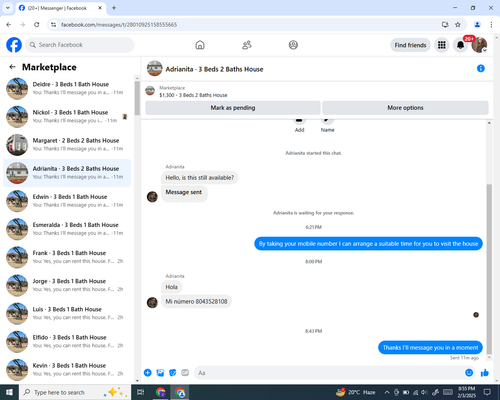Open Luis - 3 Beds 1 Bath House chat
The width and height of the screenshot is (500, 400).
(x=67, y=313)
